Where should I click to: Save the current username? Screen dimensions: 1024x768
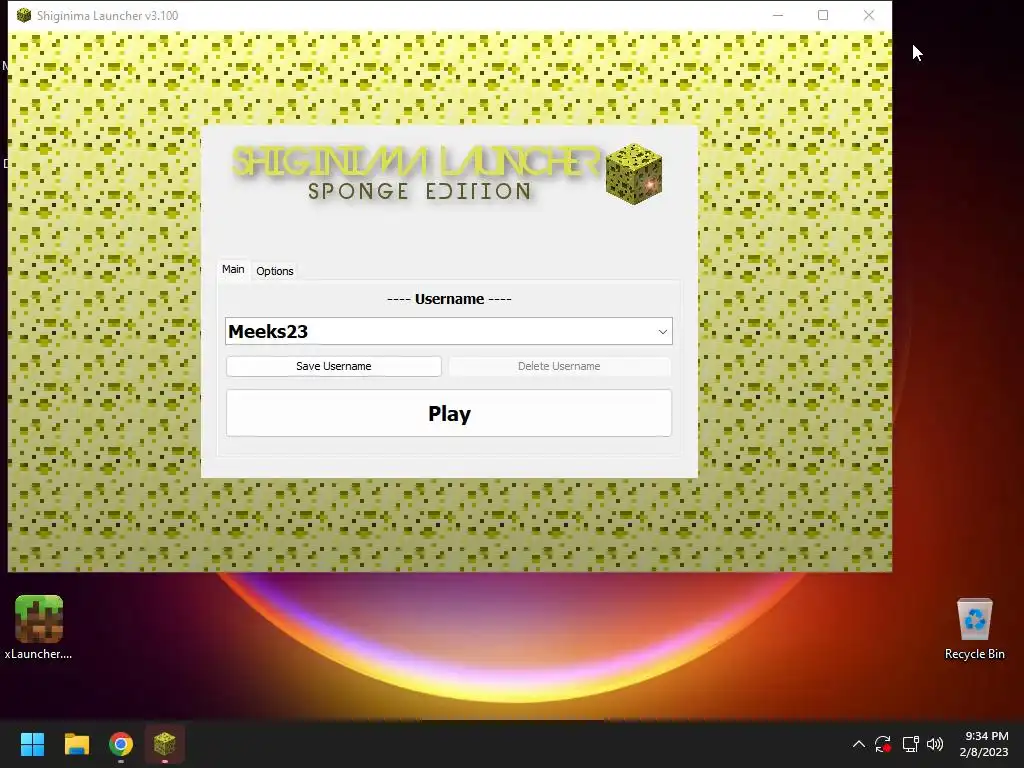[x=334, y=366]
